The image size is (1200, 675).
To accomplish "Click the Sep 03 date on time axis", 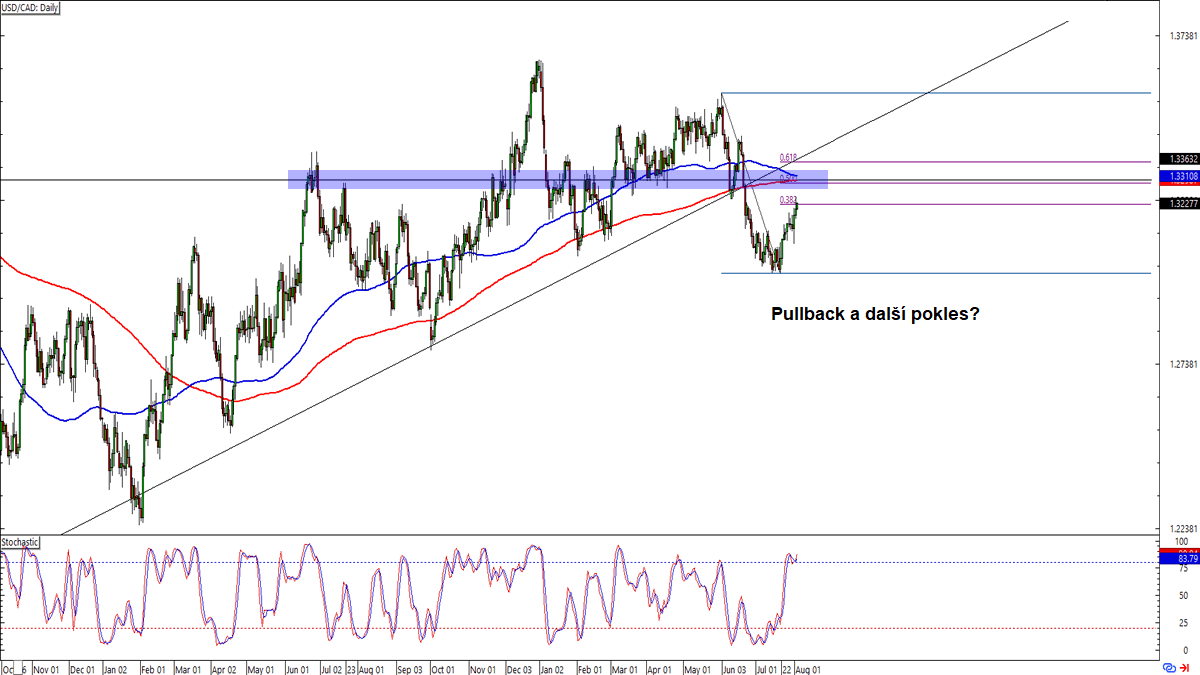I will pyautogui.click(x=411, y=668).
